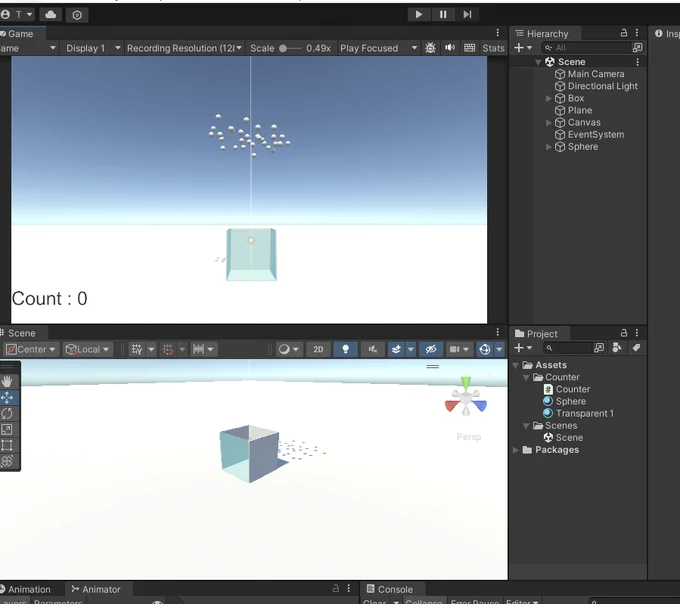Select the Move tool
This screenshot has width=680, height=604.
pyautogui.click(x=7, y=398)
